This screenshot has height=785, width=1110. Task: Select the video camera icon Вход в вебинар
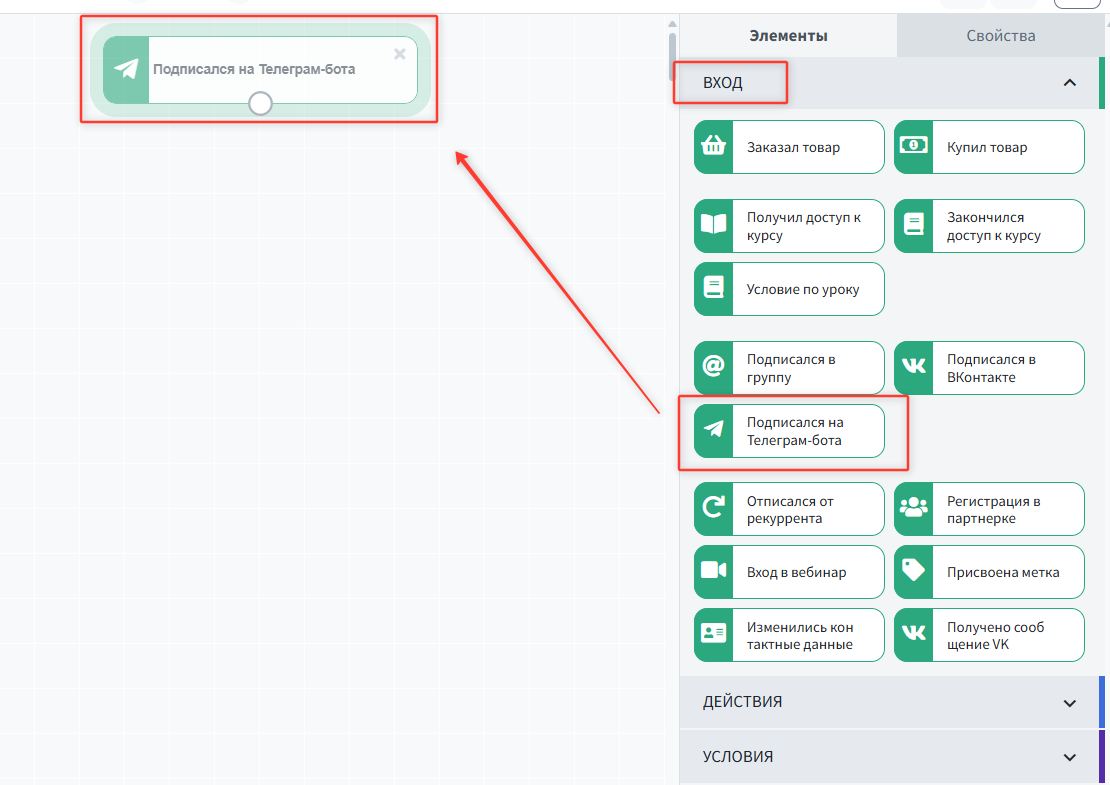(x=713, y=572)
